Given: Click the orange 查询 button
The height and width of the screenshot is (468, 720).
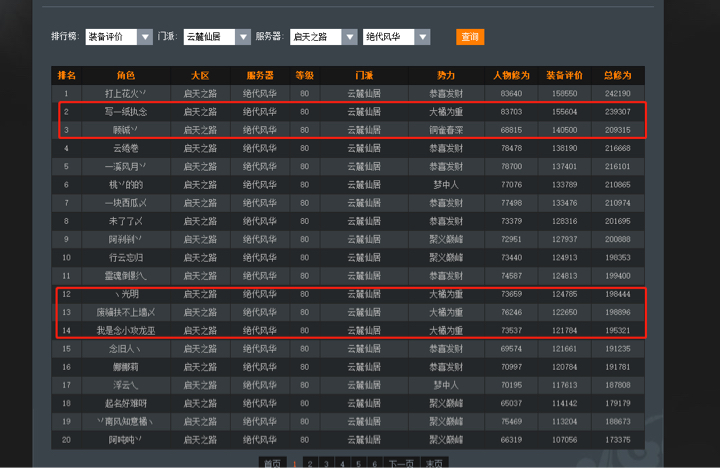Looking at the screenshot, I should [470, 37].
